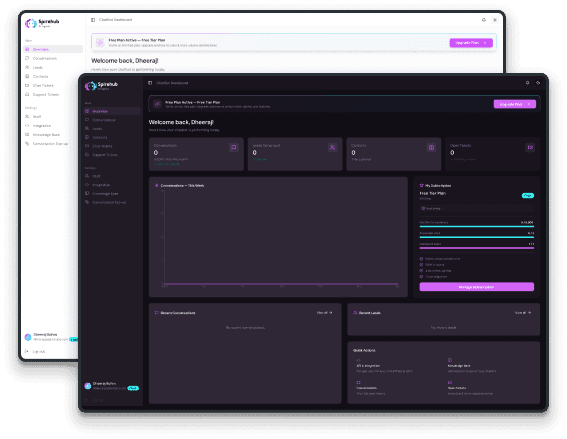Click Recent Conversations header icon
This screenshot has height=439, width=567.
[x=157, y=313]
